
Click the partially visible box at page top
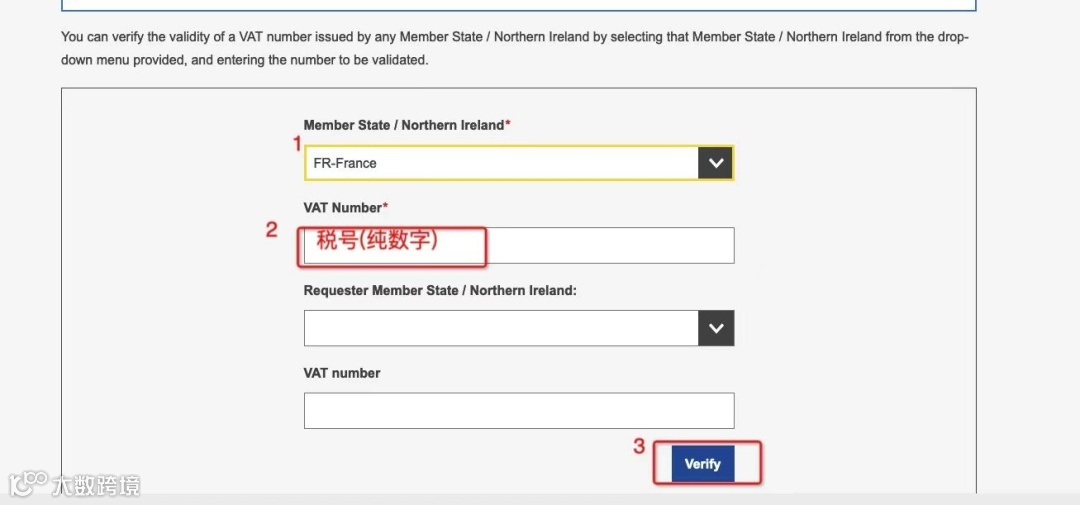point(519,5)
